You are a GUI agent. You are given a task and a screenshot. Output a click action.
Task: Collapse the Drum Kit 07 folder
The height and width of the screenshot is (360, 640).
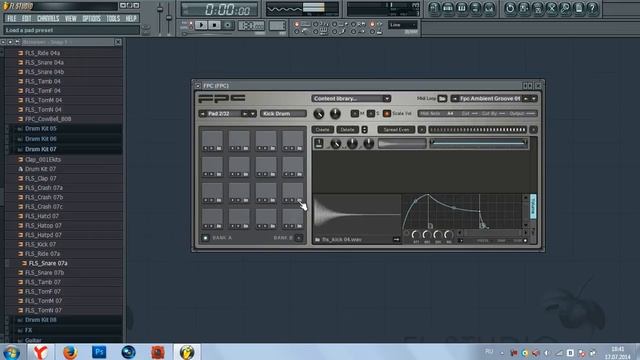point(40,149)
